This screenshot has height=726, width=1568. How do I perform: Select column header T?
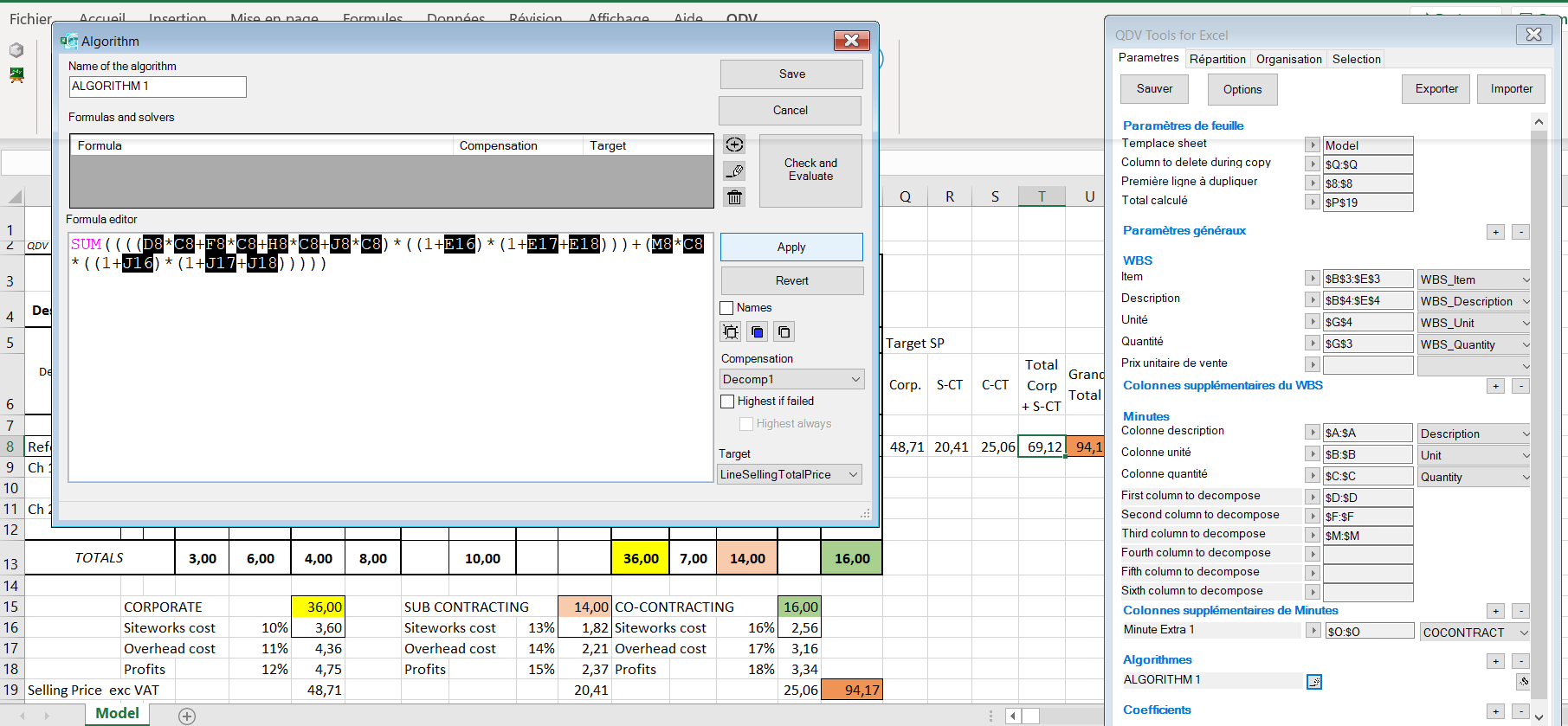click(1042, 196)
